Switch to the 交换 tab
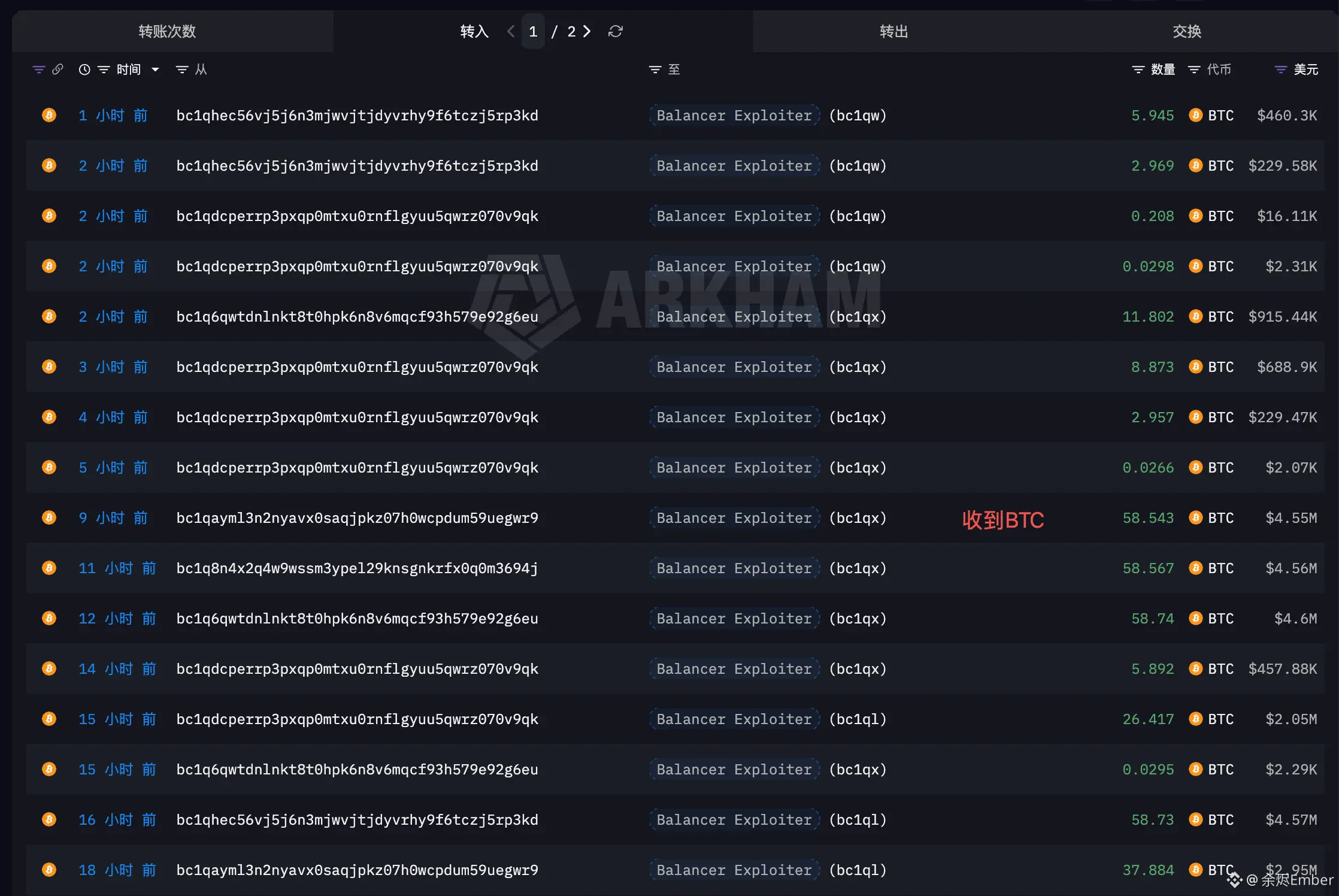This screenshot has height=896, width=1339. click(1186, 31)
